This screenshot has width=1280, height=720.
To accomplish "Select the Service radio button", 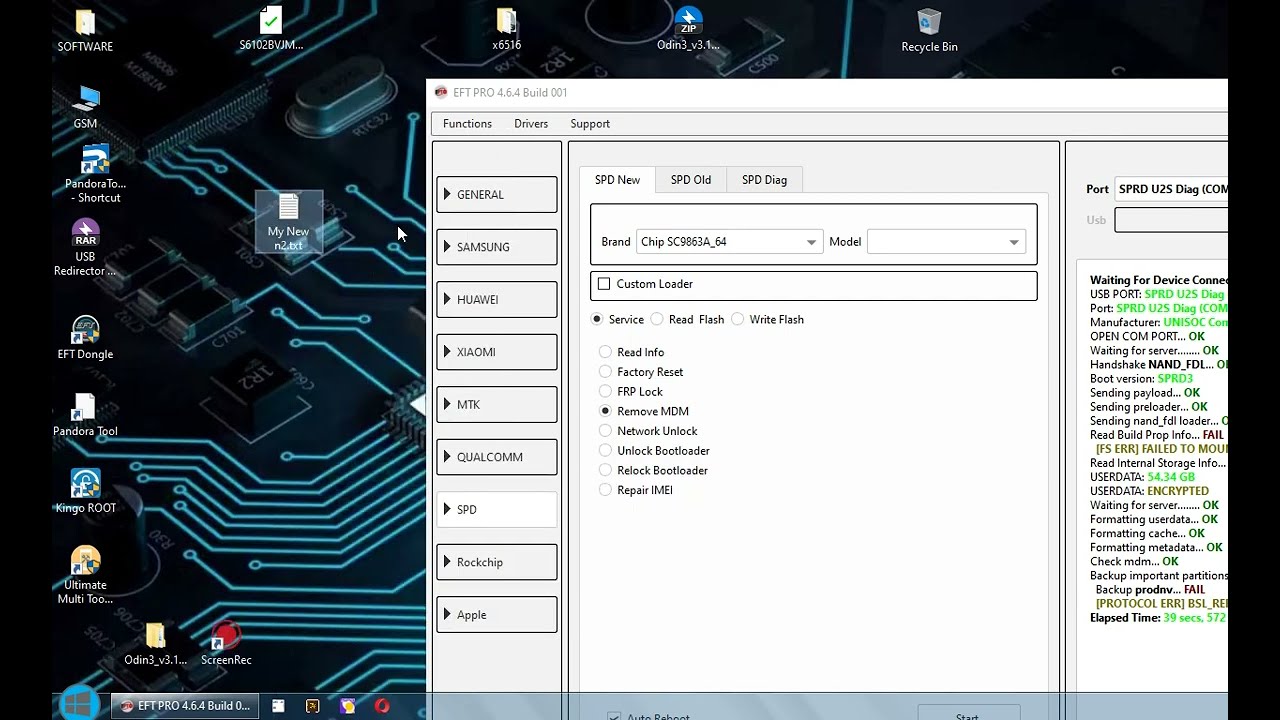I will pyautogui.click(x=597, y=319).
